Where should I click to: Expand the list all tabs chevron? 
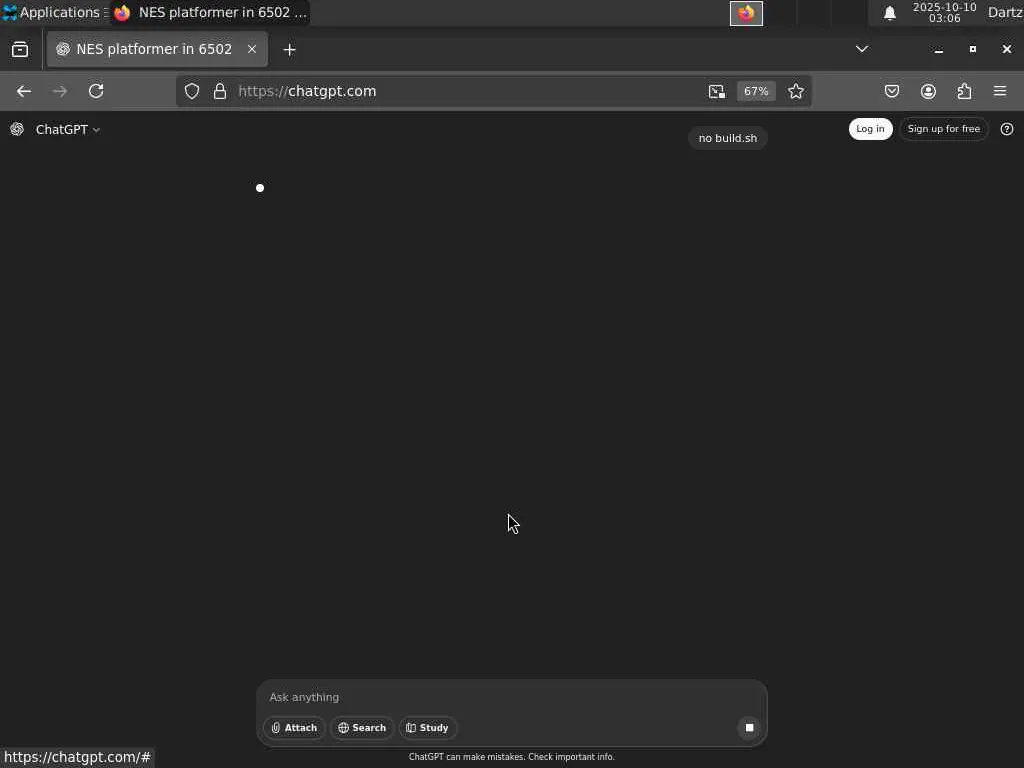click(862, 49)
